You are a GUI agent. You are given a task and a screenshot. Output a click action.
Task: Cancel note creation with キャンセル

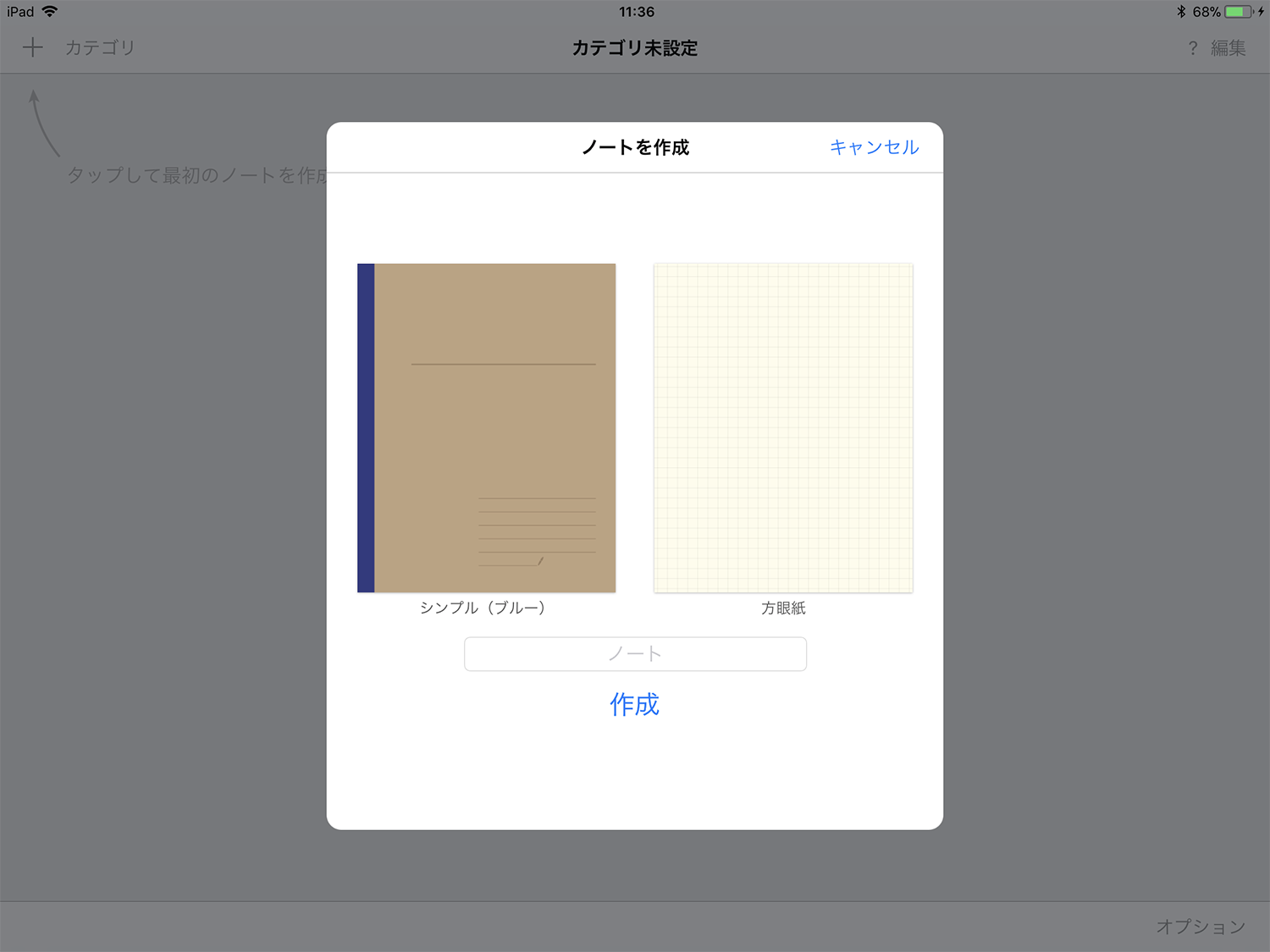coord(874,147)
